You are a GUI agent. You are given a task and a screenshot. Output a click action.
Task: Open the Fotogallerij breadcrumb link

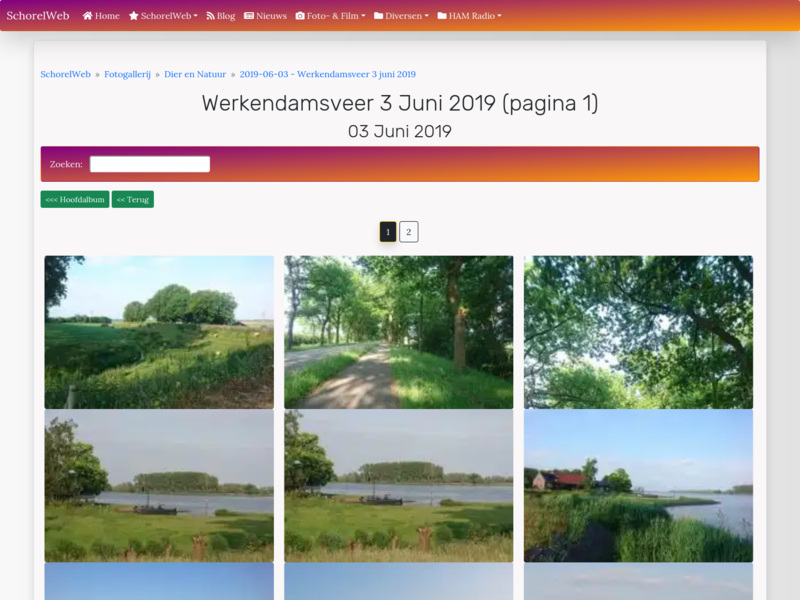(x=128, y=74)
